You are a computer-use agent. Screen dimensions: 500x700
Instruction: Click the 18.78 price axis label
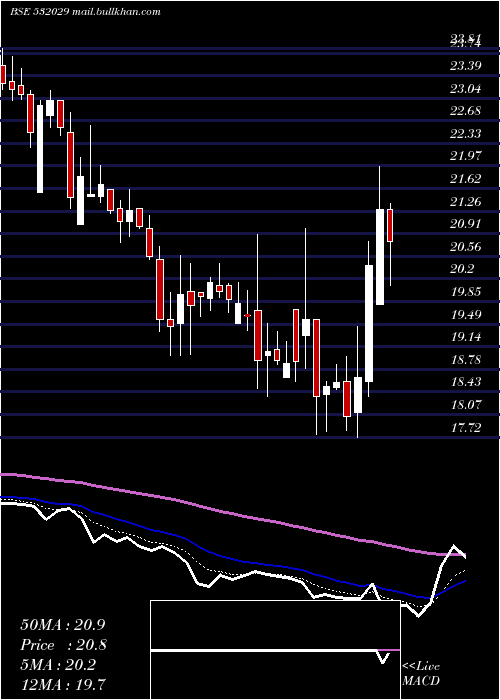point(466,360)
